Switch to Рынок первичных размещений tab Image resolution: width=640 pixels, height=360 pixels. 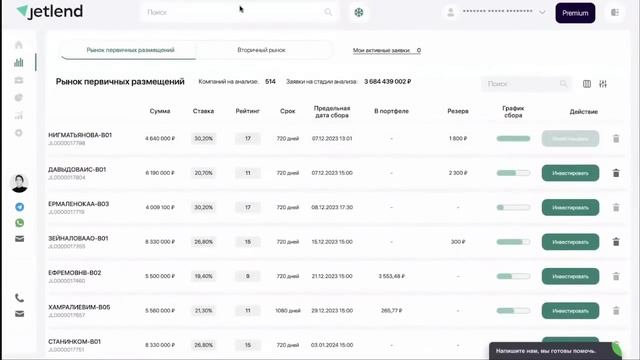(130, 50)
